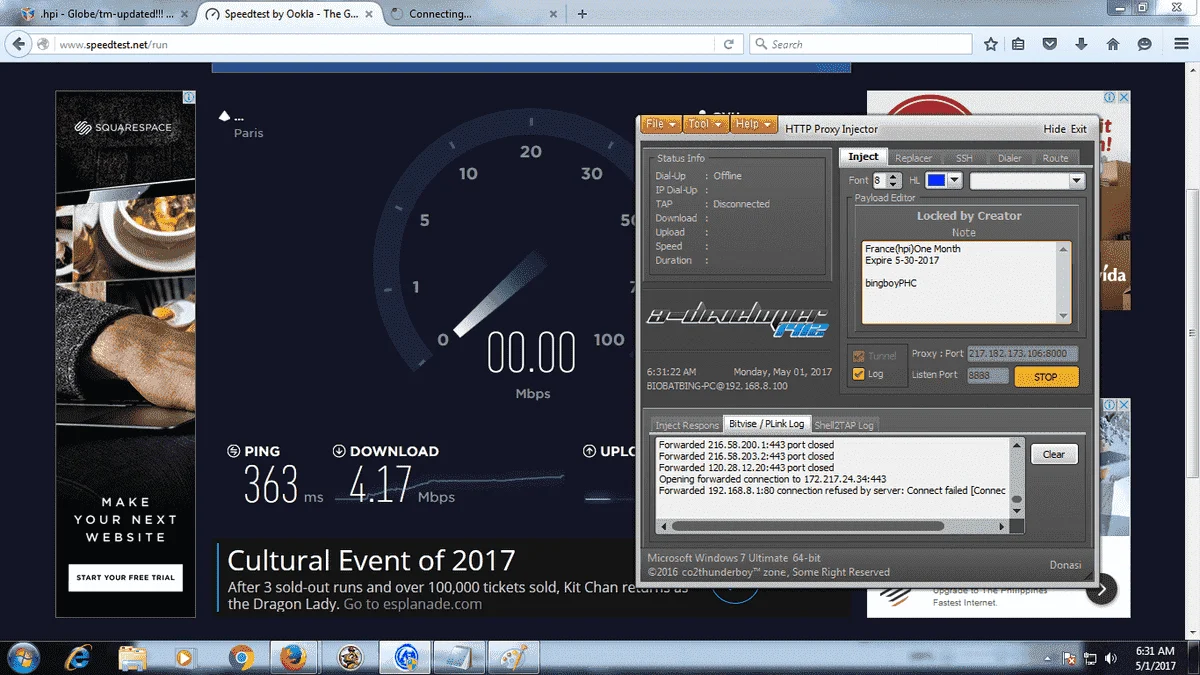Click Start Your Free Trial ad button
1200x675 pixels.
coord(126,577)
